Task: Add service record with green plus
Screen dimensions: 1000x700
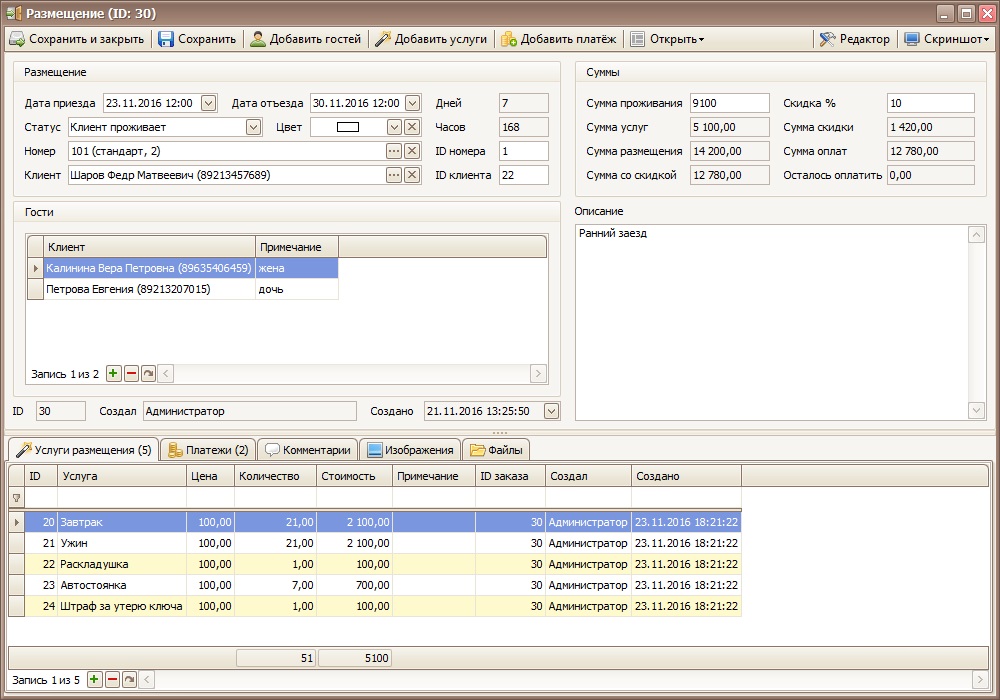Action: click(94, 680)
